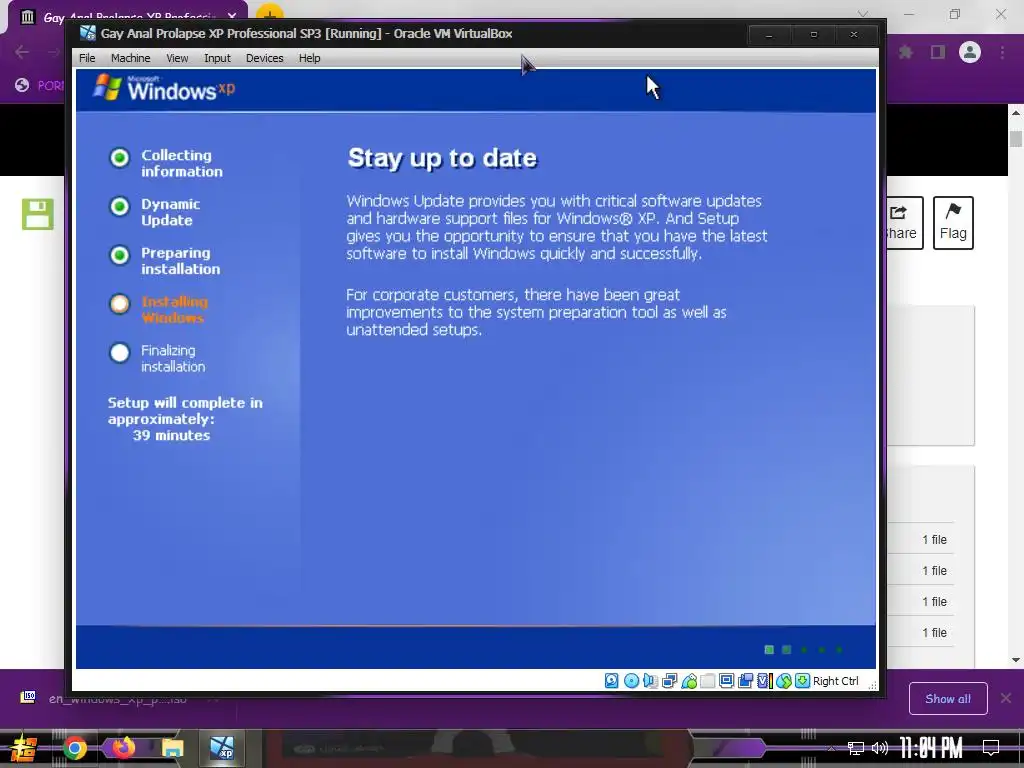Open the tab search chevron in the browser title bar
1024x768 pixels.
[863, 14]
